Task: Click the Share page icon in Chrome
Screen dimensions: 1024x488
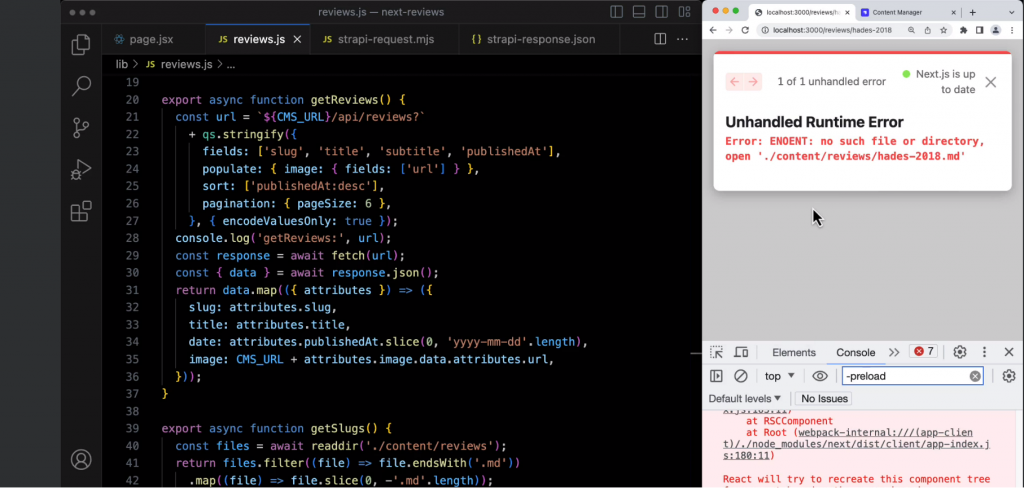Action: pos(927,30)
